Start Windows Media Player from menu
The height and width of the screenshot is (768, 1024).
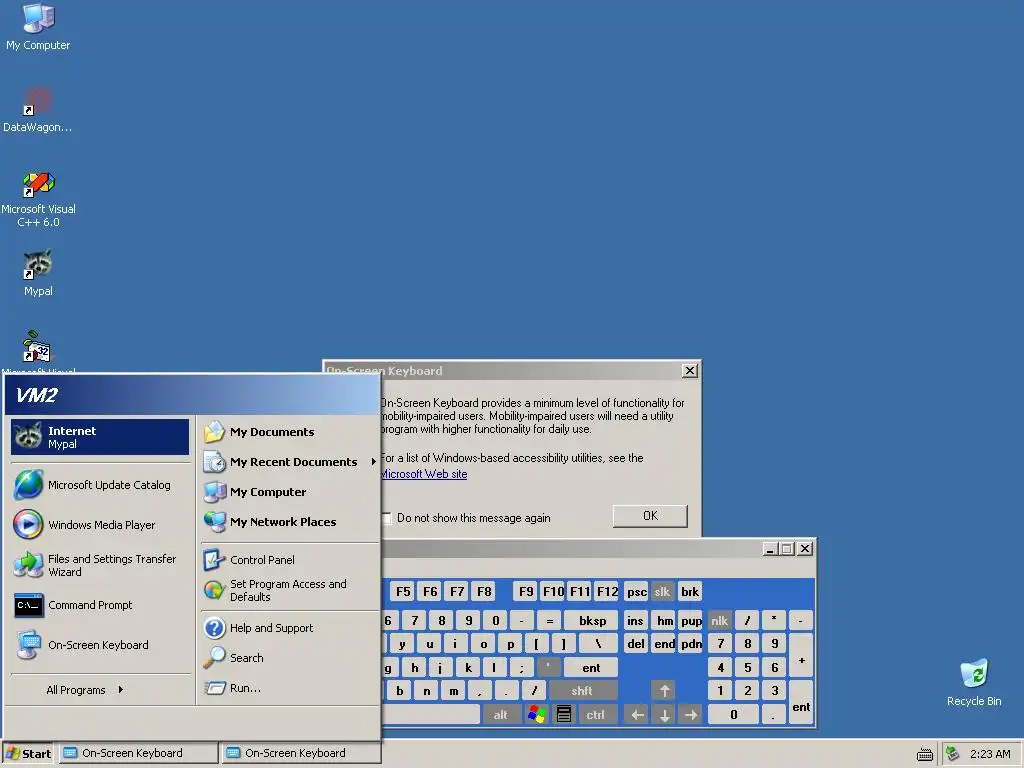click(100, 524)
